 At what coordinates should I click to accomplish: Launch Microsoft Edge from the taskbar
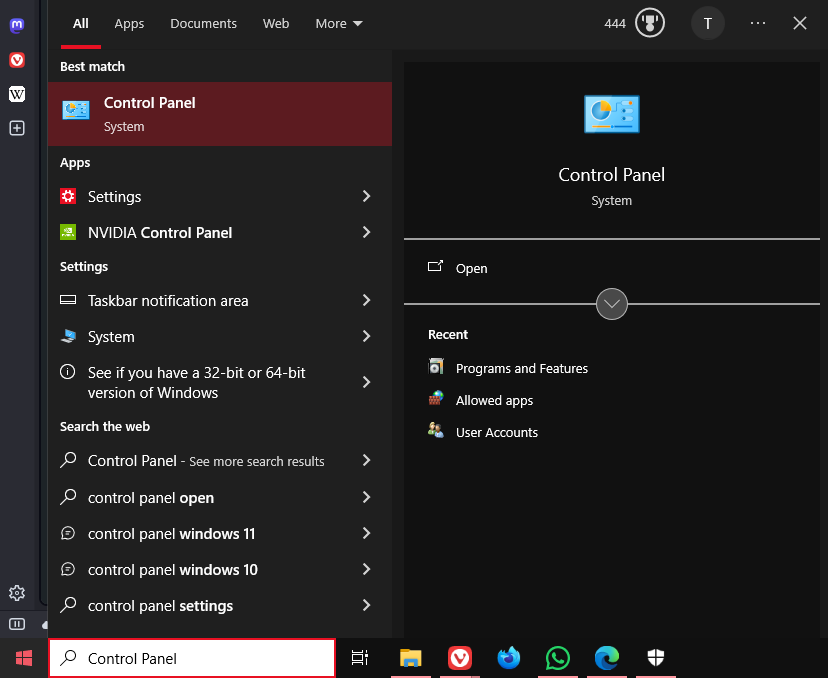pyautogui.click(x=606, y=658)
